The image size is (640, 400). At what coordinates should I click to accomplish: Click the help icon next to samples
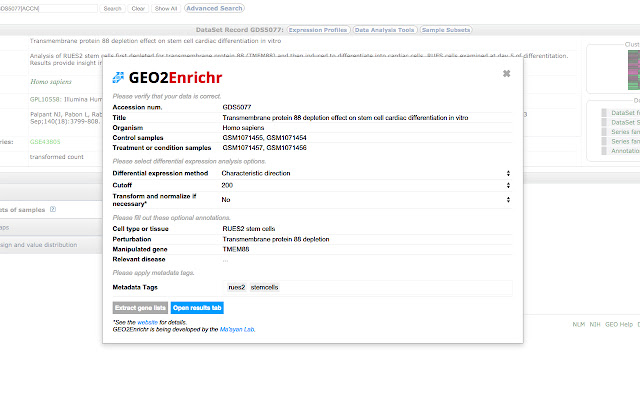[53, 209]
